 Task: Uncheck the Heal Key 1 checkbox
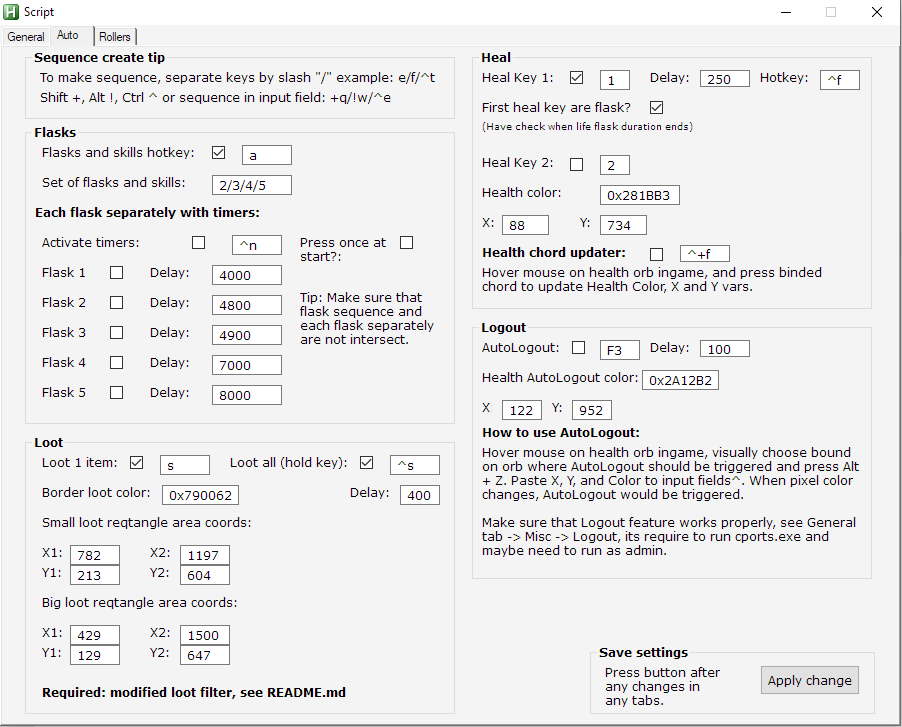click(x=576, y=78)
